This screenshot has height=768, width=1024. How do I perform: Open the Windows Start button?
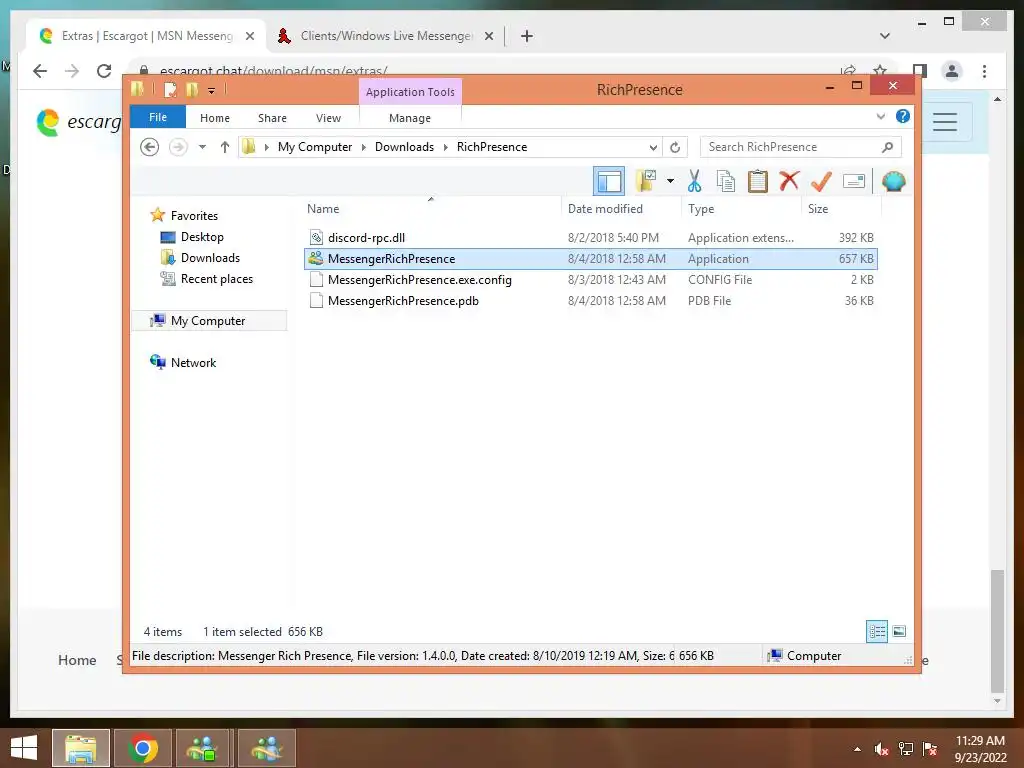click(24, 748)
